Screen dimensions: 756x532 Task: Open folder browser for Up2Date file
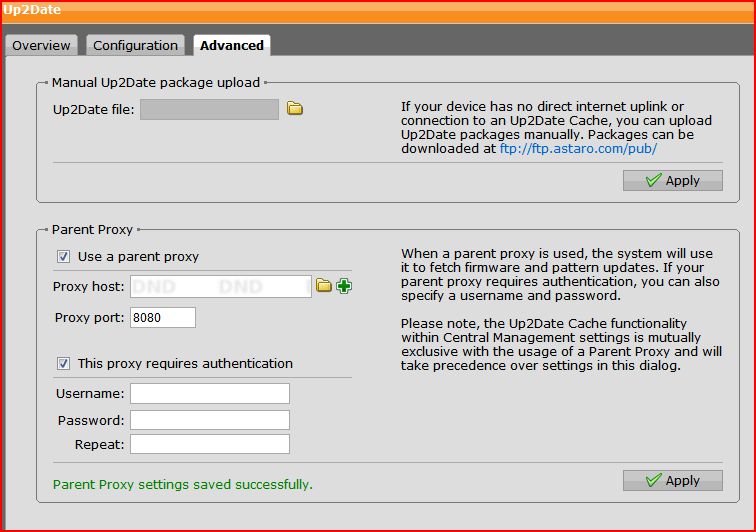click(294, 108)
